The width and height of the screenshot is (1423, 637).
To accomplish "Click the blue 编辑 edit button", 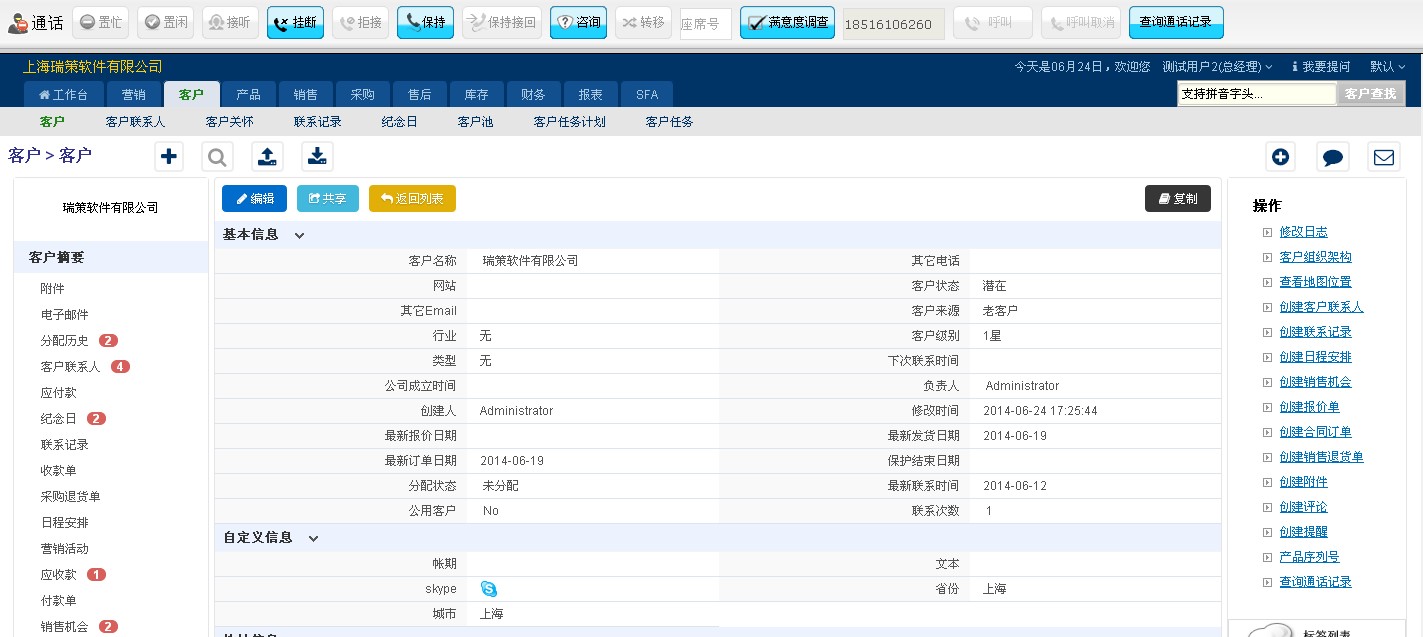I will (x=254, y=199).
